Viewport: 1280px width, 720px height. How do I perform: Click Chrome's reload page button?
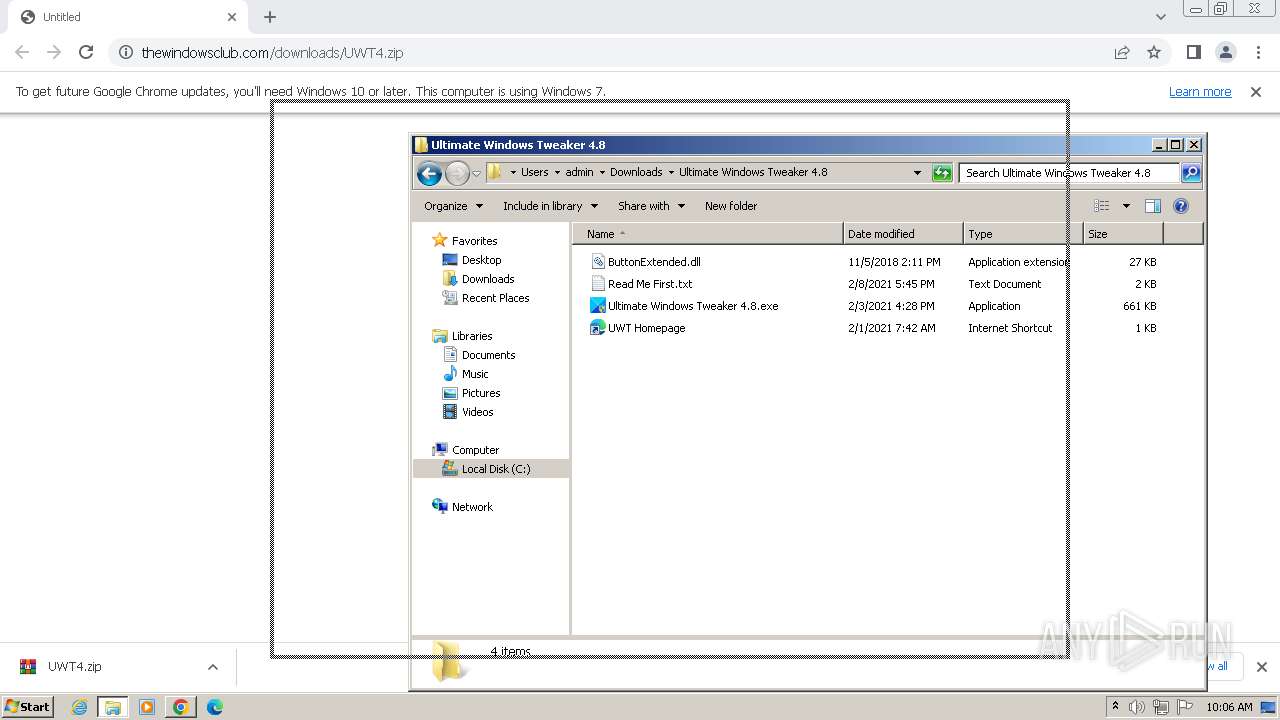pyautogui.click(x=86, y=52)
